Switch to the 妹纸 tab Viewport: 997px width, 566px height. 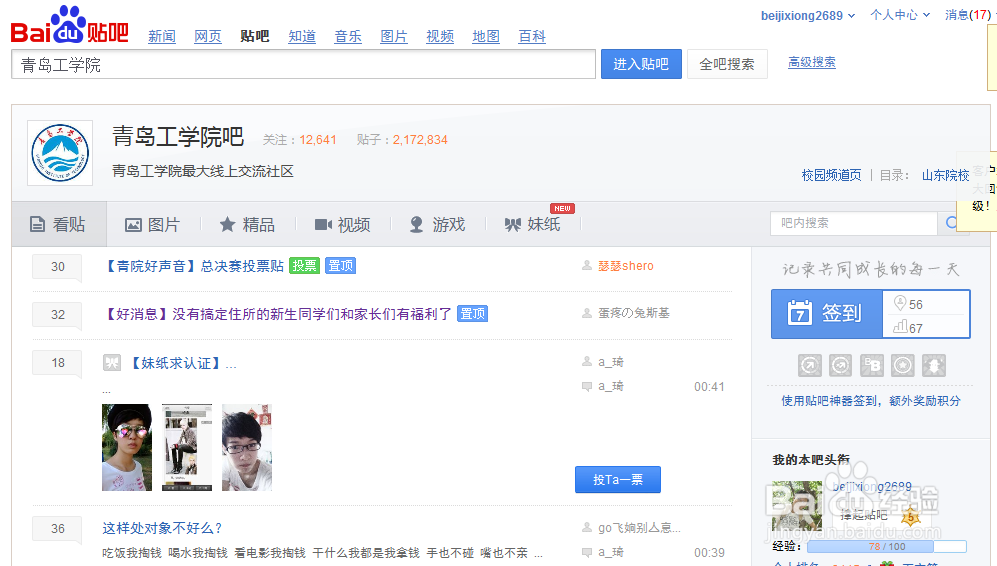click(533, 224)
